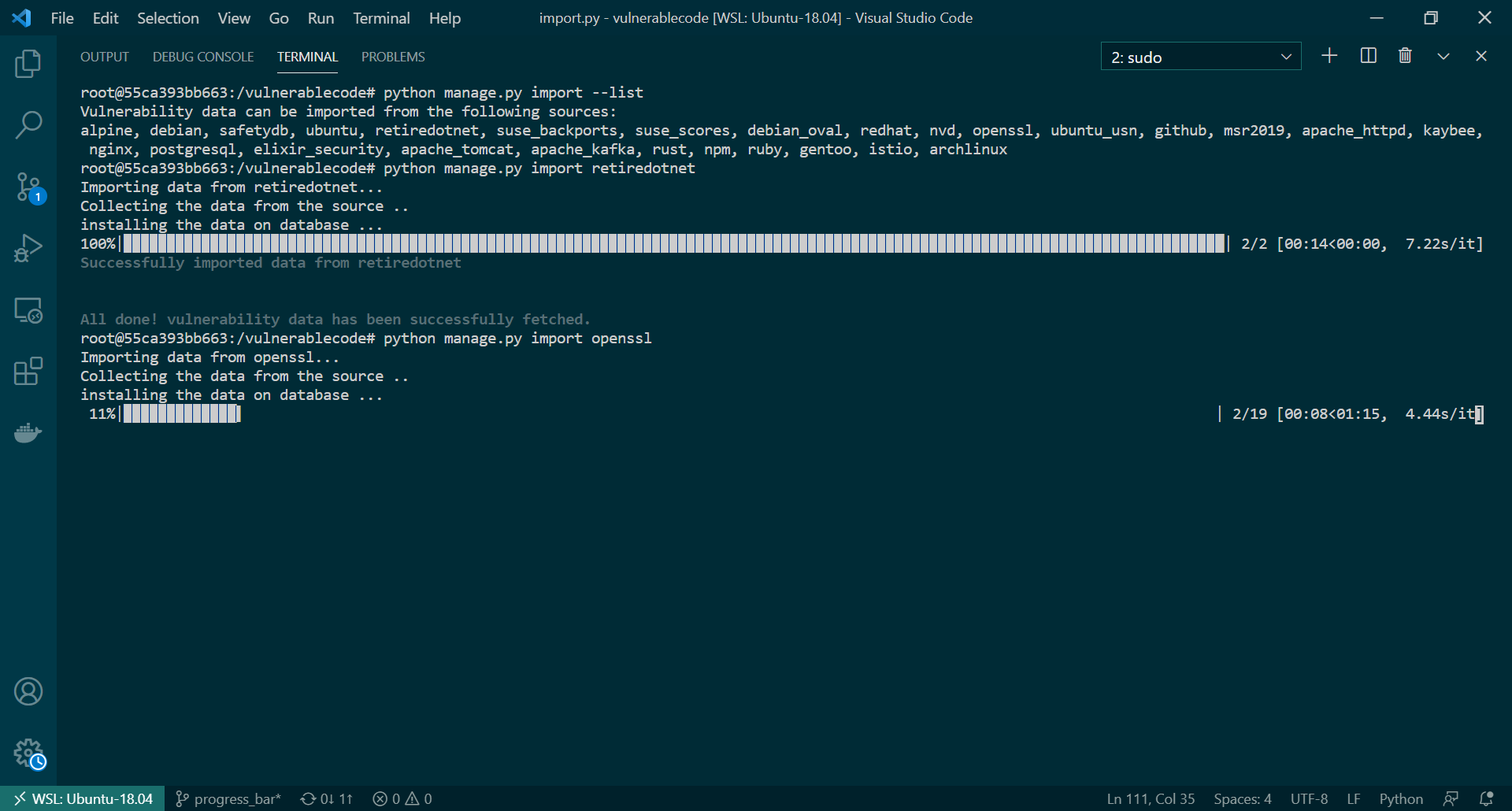Select language mode Python
Viewport: 1512px width, 811px height.
1400,798
